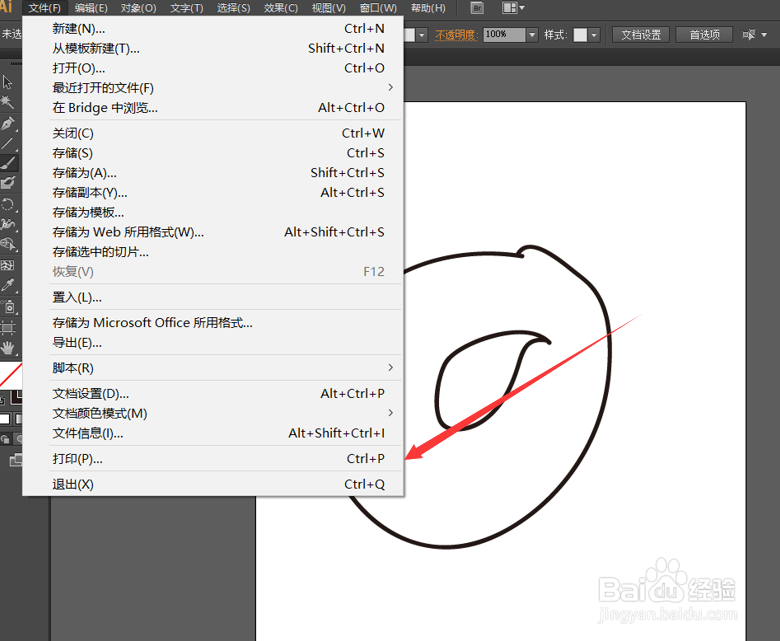Choose 存储为 Web 所用格式(W)...
The width and height of the screenshot is (780, 641).
[x=213, y=232]
